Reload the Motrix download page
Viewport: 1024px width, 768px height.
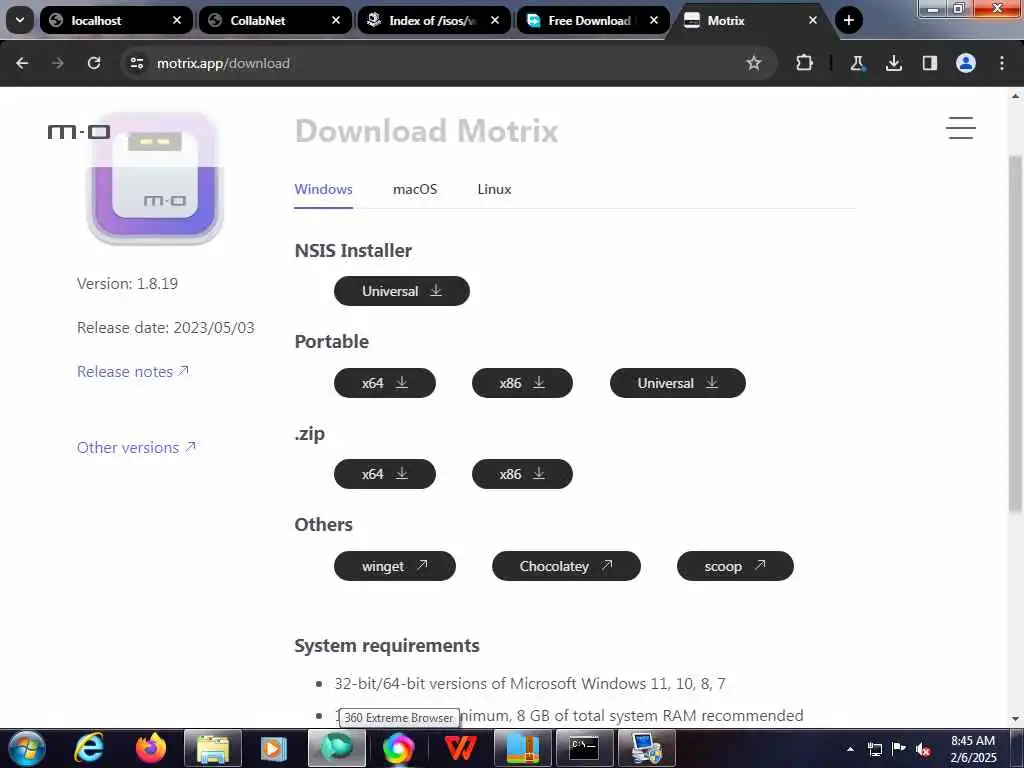click(94, 63)
